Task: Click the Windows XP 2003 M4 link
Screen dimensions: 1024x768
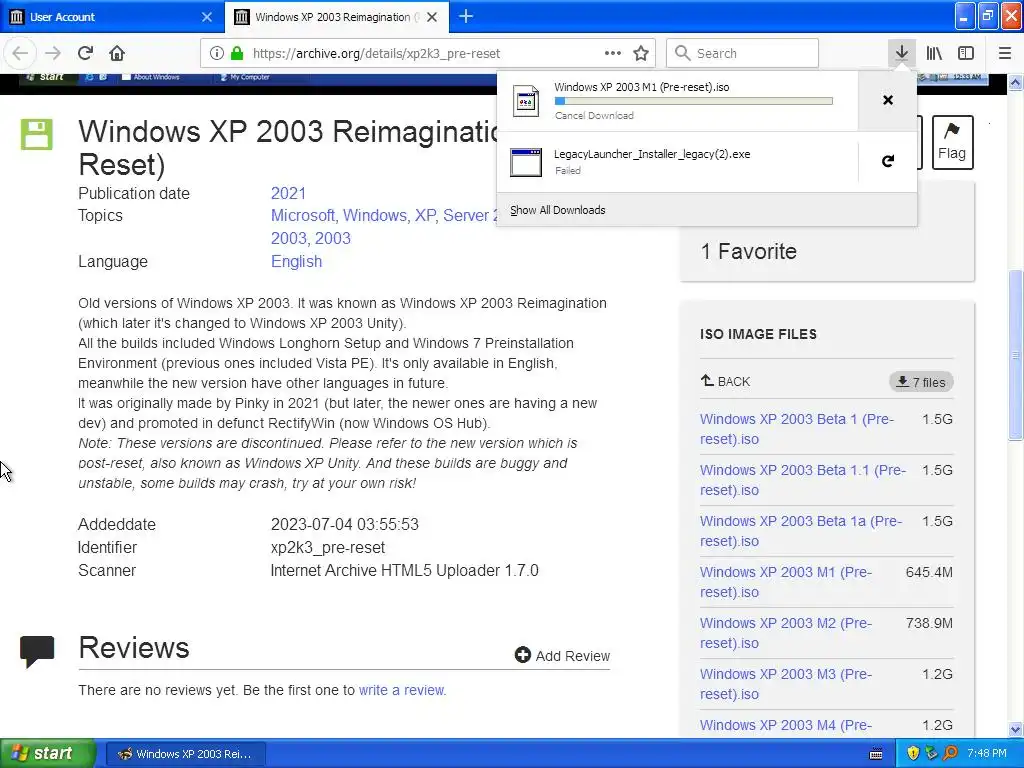Action: pos(786,725)
